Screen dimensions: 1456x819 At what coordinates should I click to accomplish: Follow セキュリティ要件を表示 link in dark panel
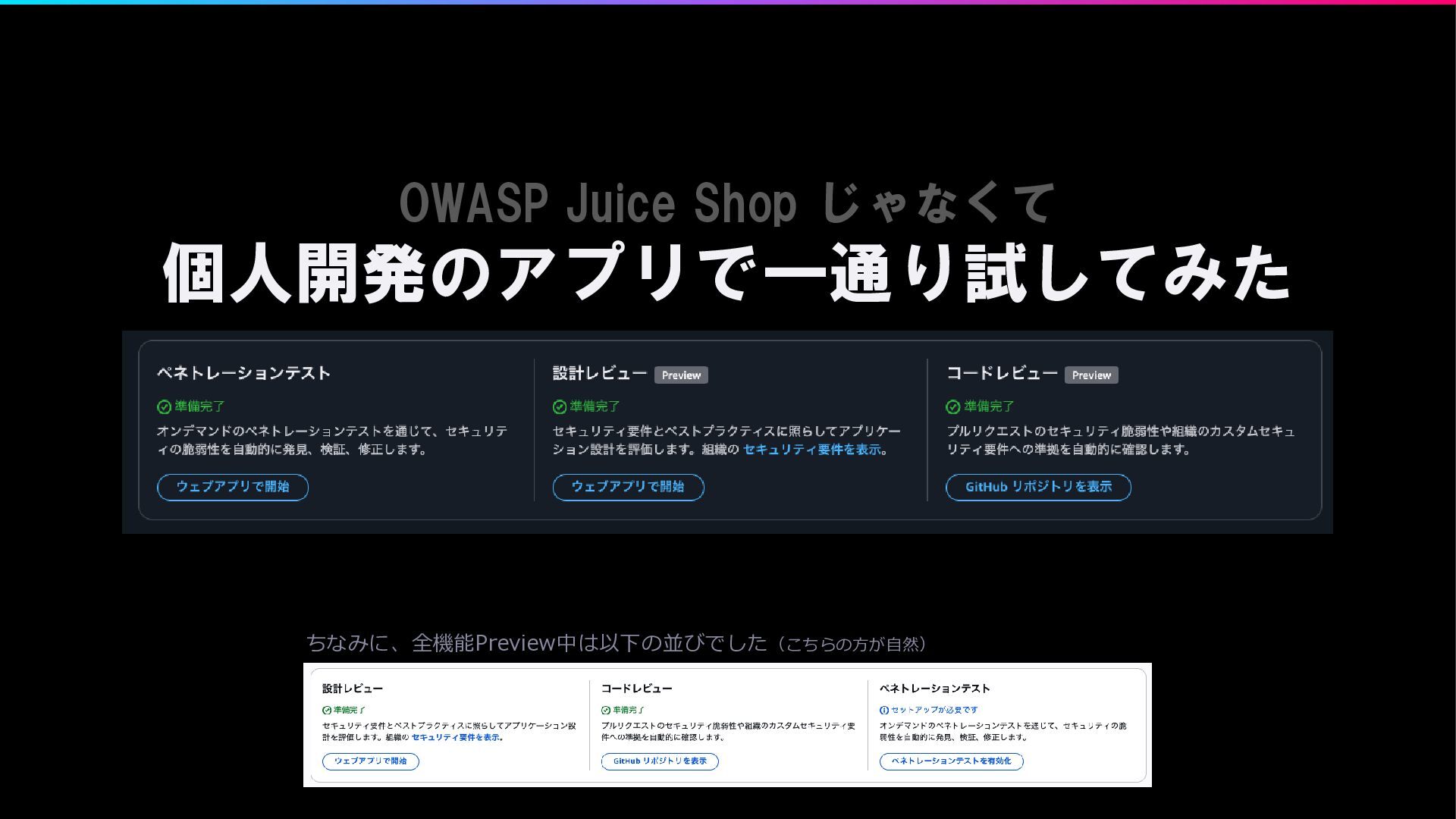(812, 450)
